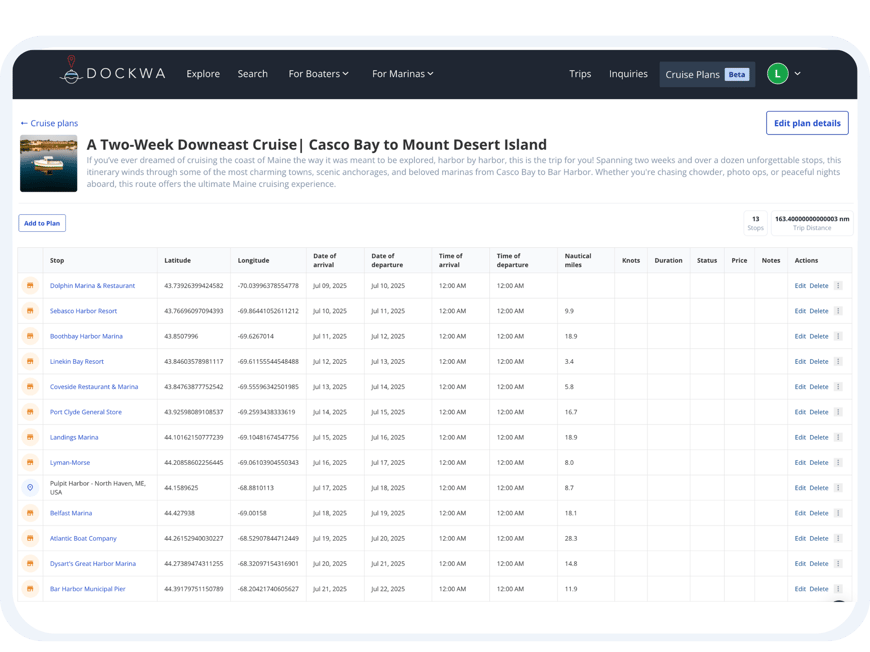Open the Atlantic Boat Company link
Image resolution: width=870 pixels, height=652 pixels.
coord(83,538)
